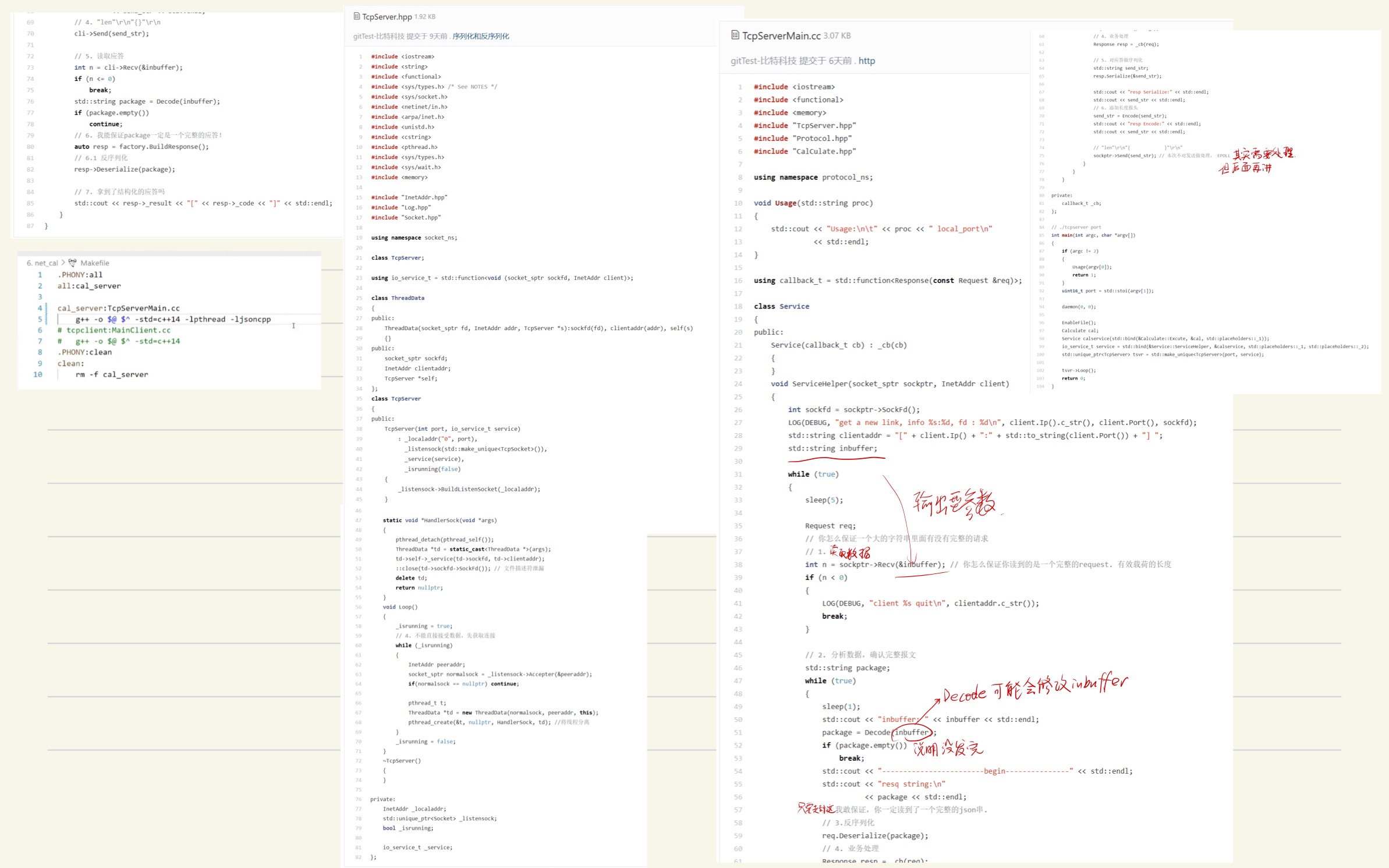Click the TcpServerMain.cc file title
1389x868 pixels.
[x=781, y=36]
